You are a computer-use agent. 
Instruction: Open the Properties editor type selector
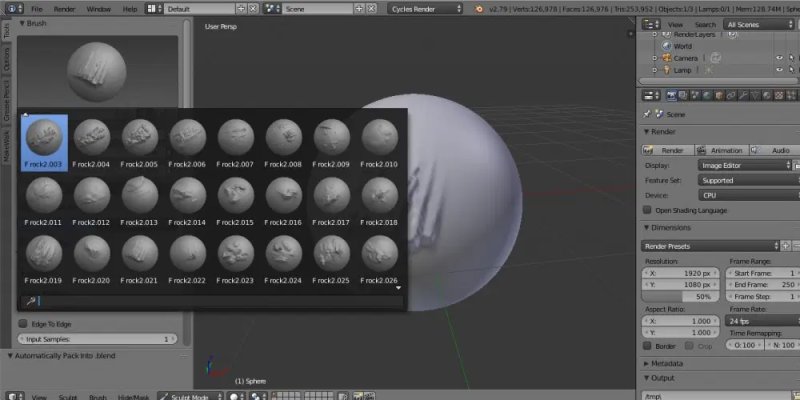(652, 95)
